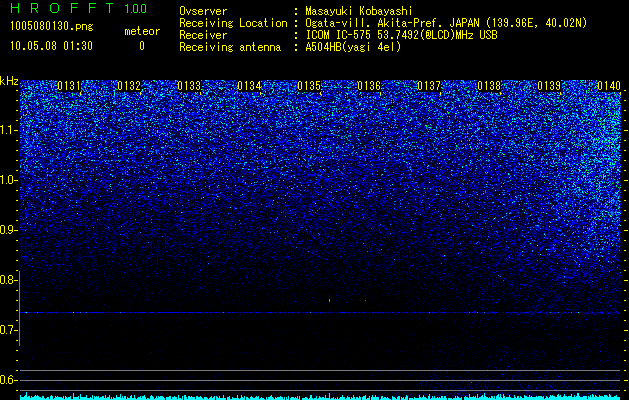Select the Ogata-vill. Akita-Pref. JAPAN location text
Viewport: 629px width, 400px height.
tap(448, 23)
